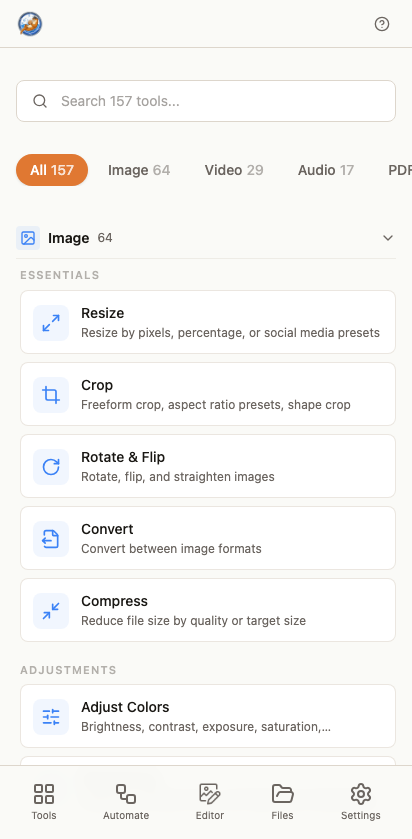Switch to Video 29 category filter
Viewport: 412px width, 839px height.
pyautogui.click(x=234, y=170)
